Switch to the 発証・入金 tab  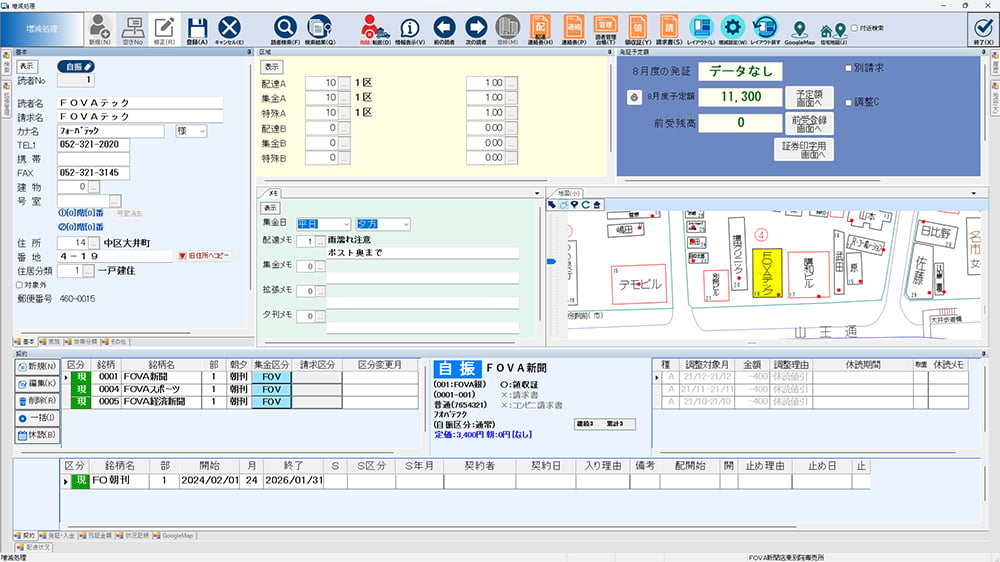(57, 536)
